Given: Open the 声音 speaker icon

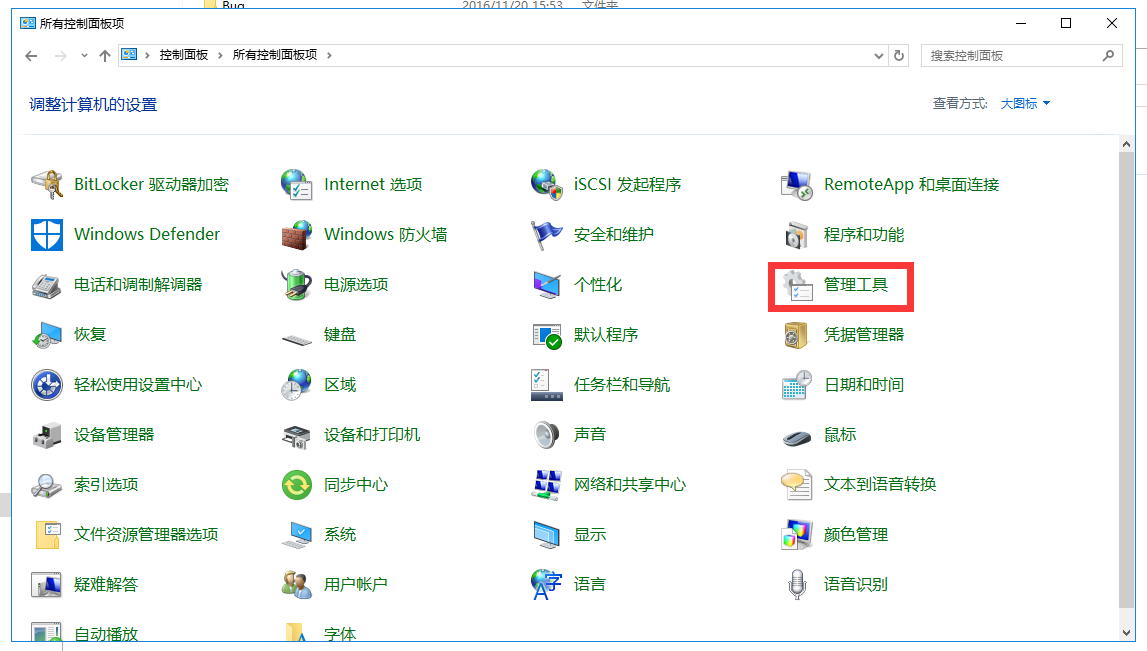Looking at the screenshot, I should point(547,434).
